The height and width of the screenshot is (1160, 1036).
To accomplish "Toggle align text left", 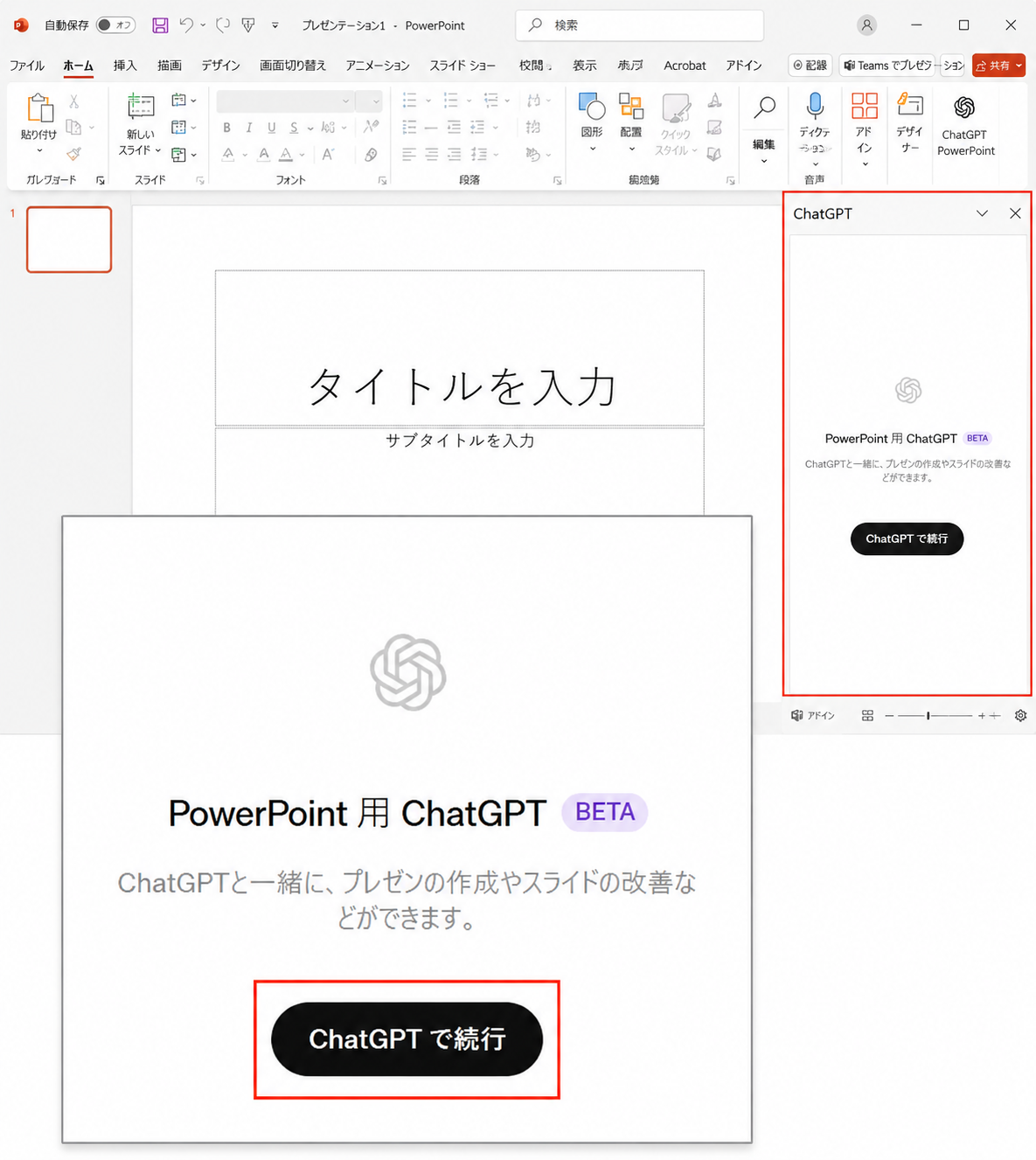I will (x=409, y=155).
